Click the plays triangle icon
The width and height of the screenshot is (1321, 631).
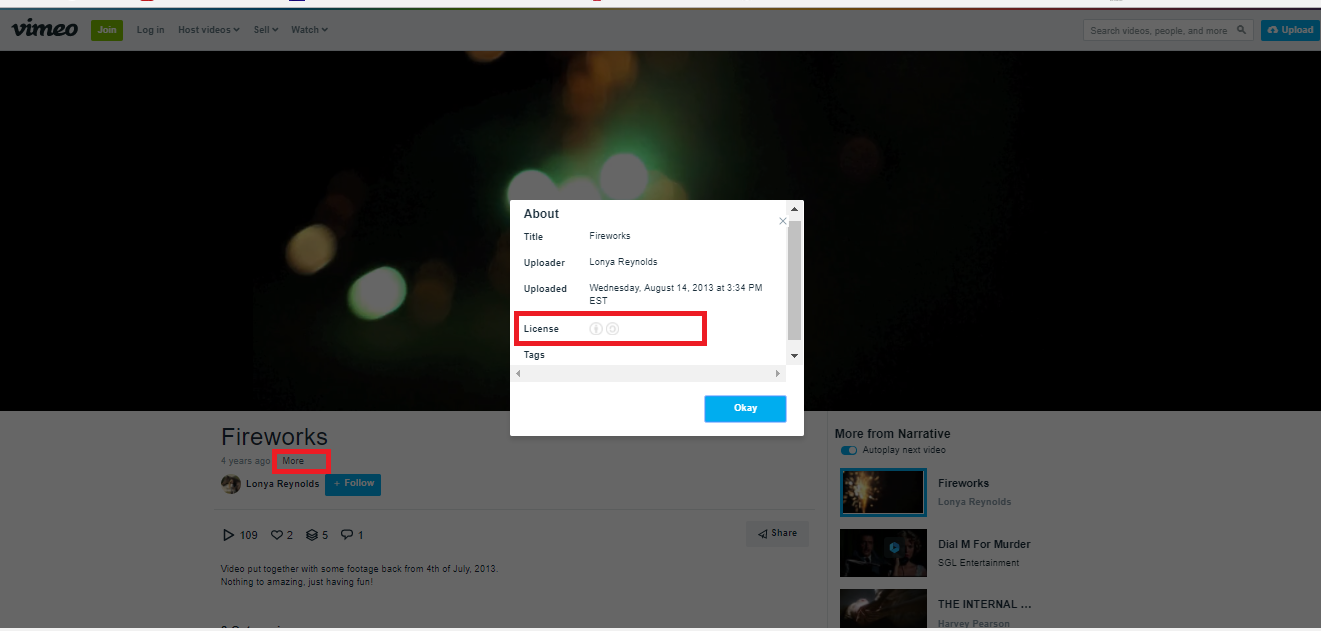click(x=228, y=535)
